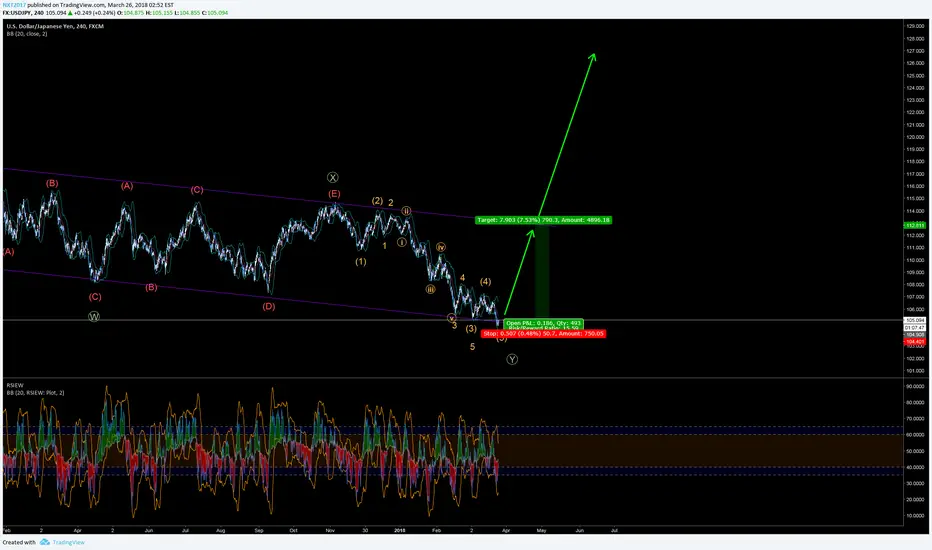
Task: Click the Nov label on time axis
Action: [x=330, y=530]
